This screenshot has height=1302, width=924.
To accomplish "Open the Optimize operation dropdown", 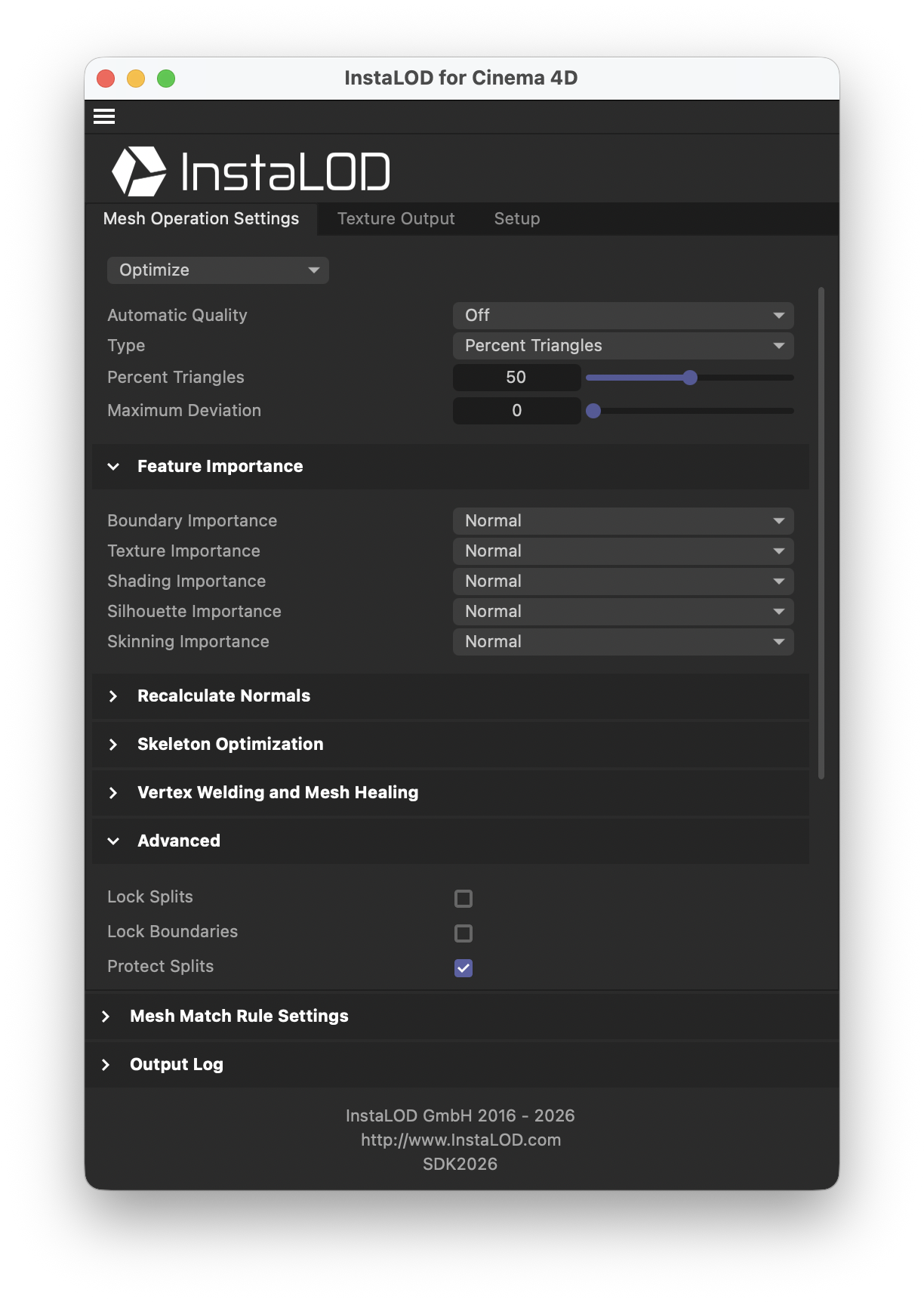I will (x=218, y=270).
